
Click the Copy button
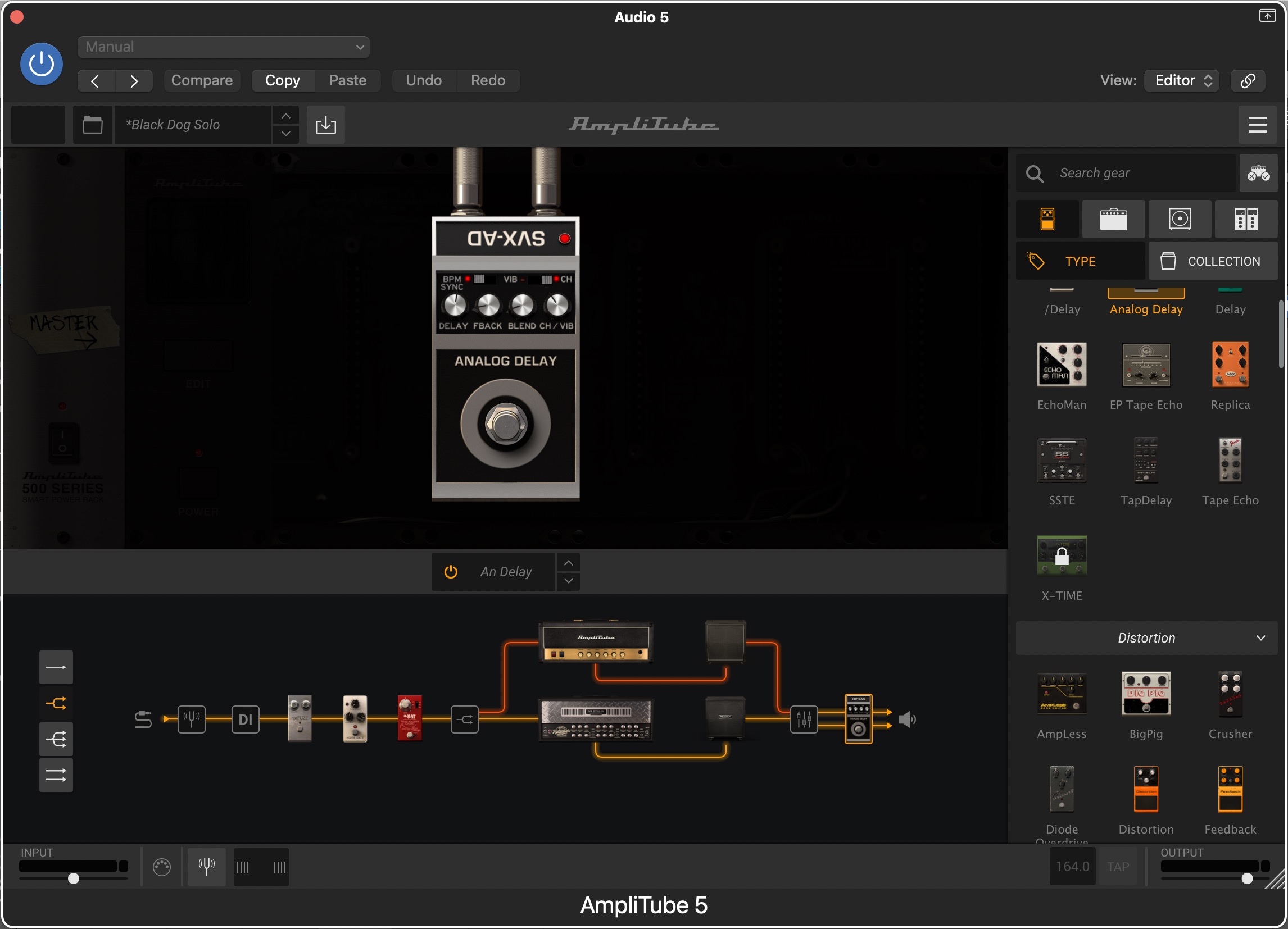pos(283,80)
